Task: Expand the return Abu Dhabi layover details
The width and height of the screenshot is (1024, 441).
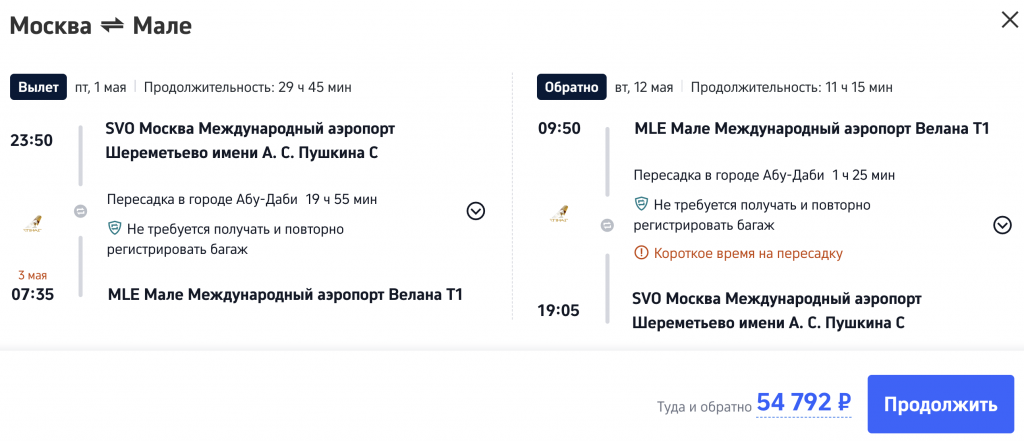Action: (1002, 225)
